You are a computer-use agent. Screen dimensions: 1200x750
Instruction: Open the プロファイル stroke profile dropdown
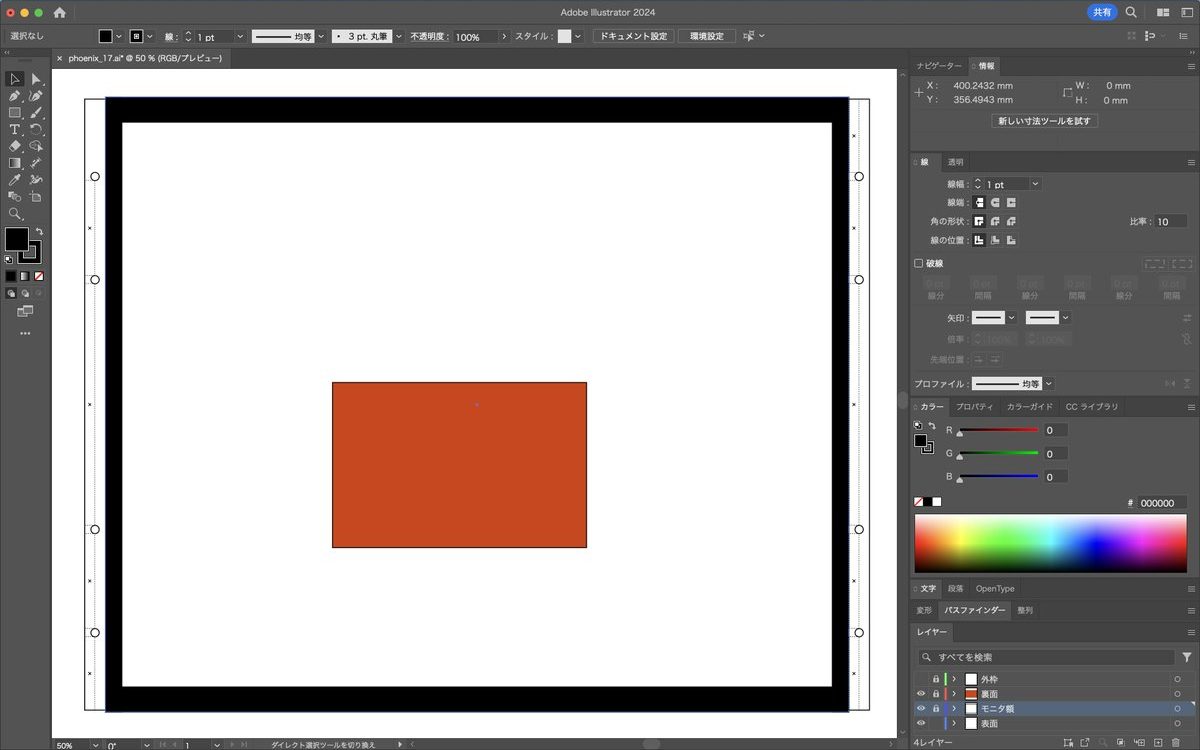(x=1048, y=384)
